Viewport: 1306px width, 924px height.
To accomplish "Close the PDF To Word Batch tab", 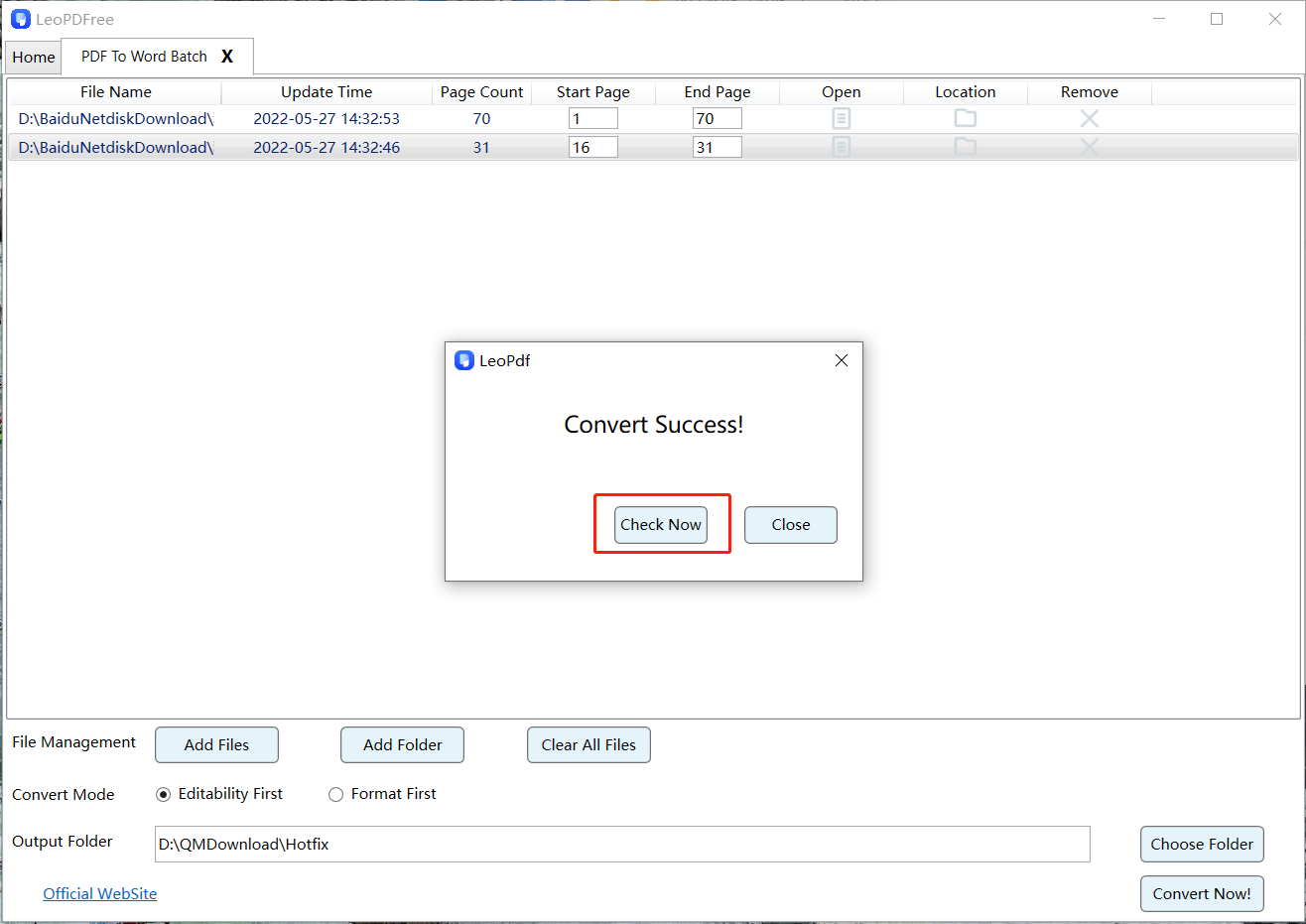I will point(227,57).
